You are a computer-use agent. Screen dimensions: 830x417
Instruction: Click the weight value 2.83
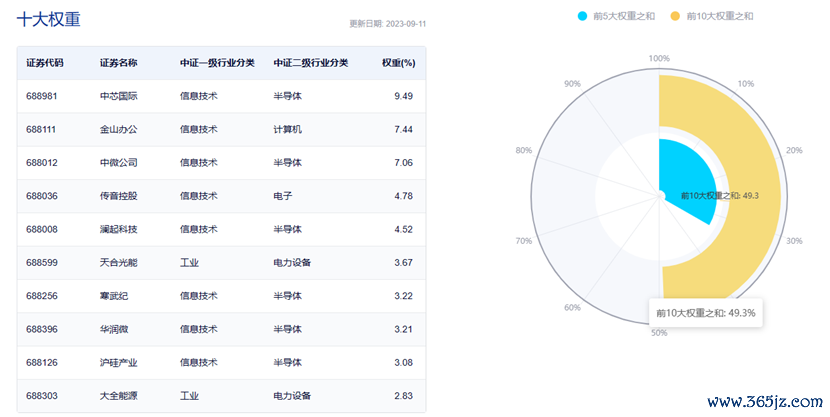coord(403,396)
